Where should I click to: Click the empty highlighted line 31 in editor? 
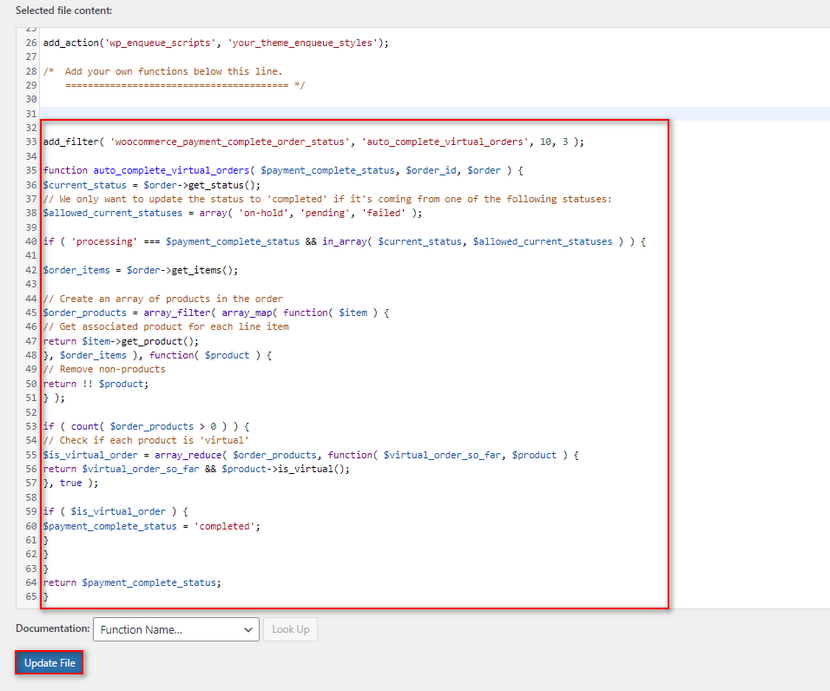click(x=434, y=113)
